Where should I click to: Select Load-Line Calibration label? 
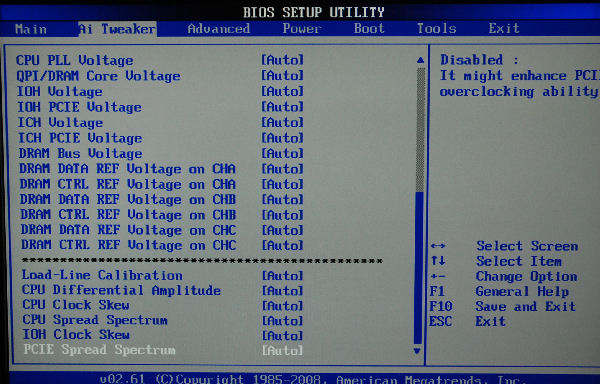coord(102,275)
